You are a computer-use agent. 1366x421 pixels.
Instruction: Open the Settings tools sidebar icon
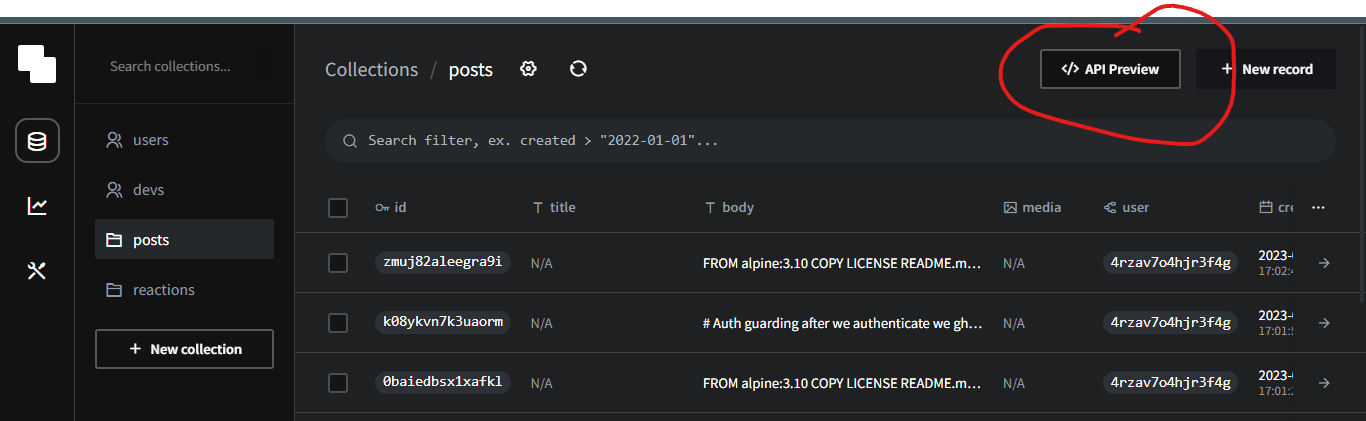pyautogui.click(x=37, y=270)
